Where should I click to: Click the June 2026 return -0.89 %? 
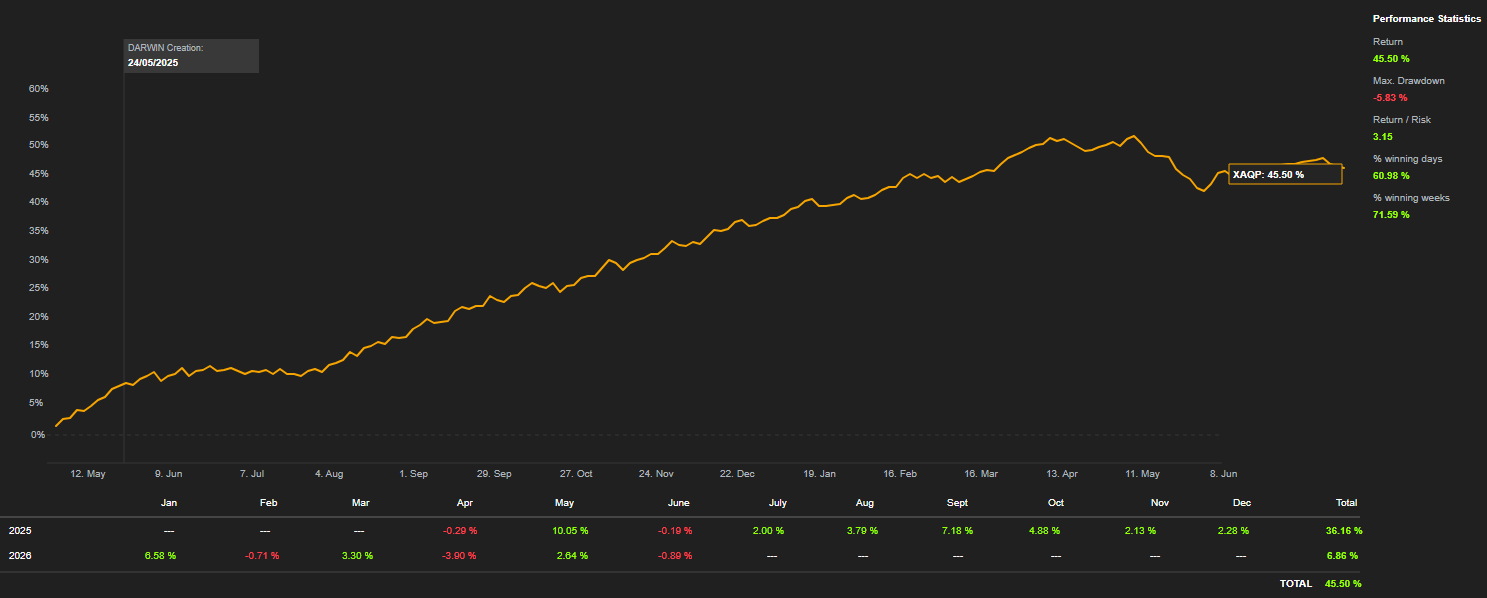674,555
